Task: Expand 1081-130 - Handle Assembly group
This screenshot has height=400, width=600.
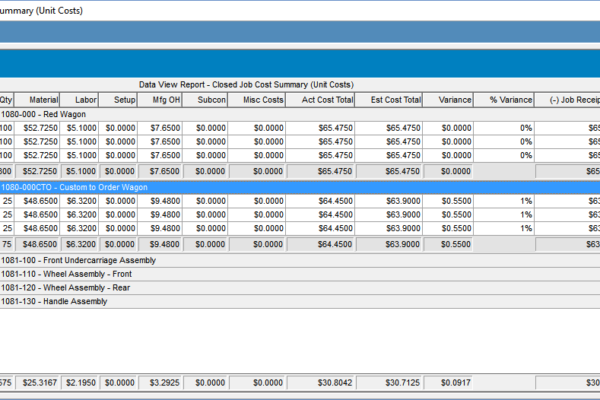Action: (300, 302)
